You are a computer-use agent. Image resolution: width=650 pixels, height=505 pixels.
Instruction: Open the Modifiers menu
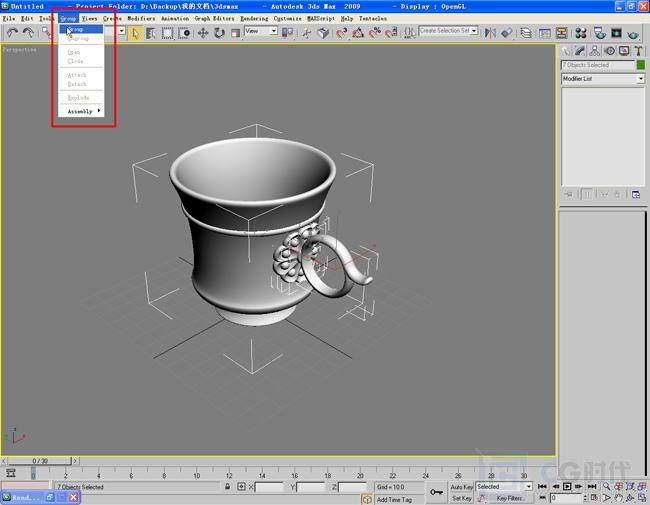click(141, 19)
